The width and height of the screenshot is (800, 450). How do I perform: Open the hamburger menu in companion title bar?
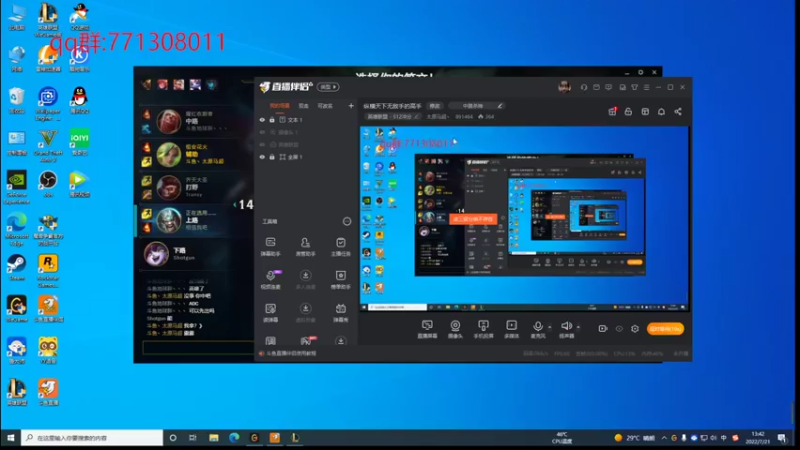coord(646,87)
